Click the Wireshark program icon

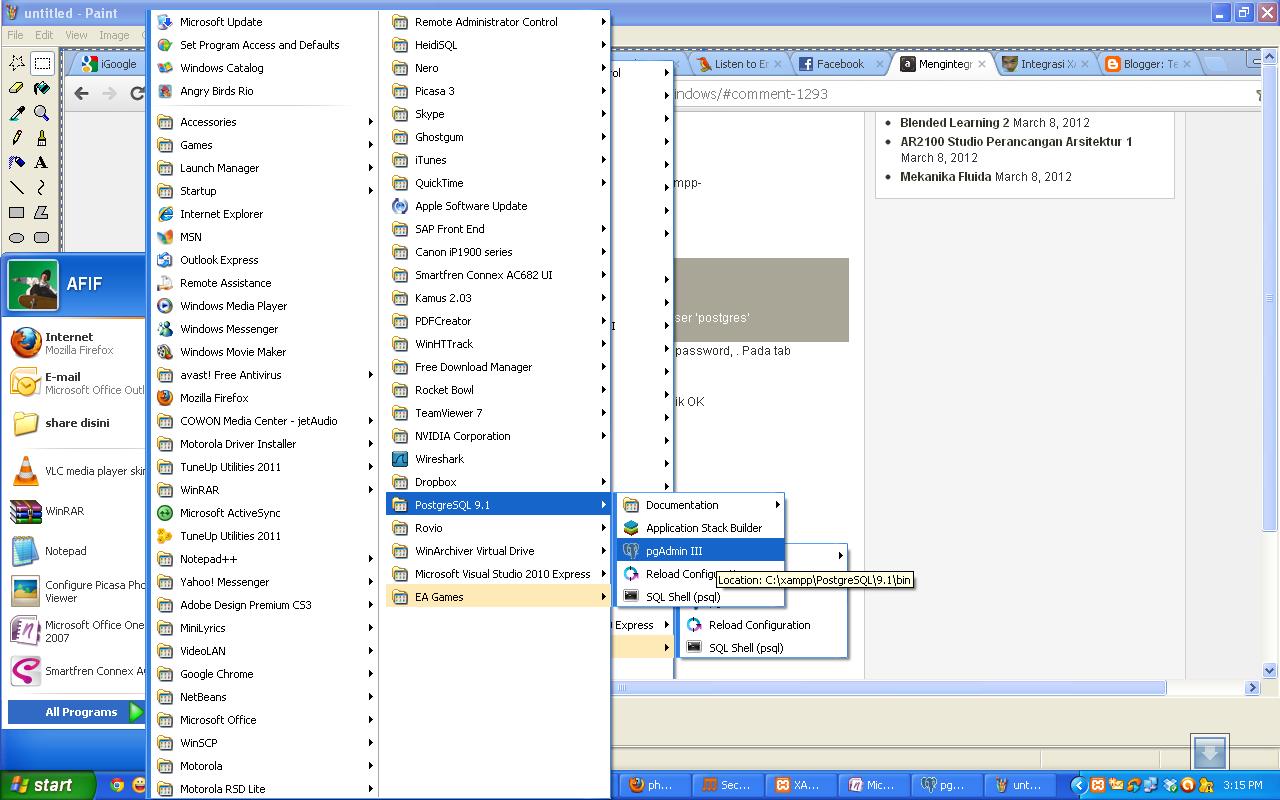(400, 459)
